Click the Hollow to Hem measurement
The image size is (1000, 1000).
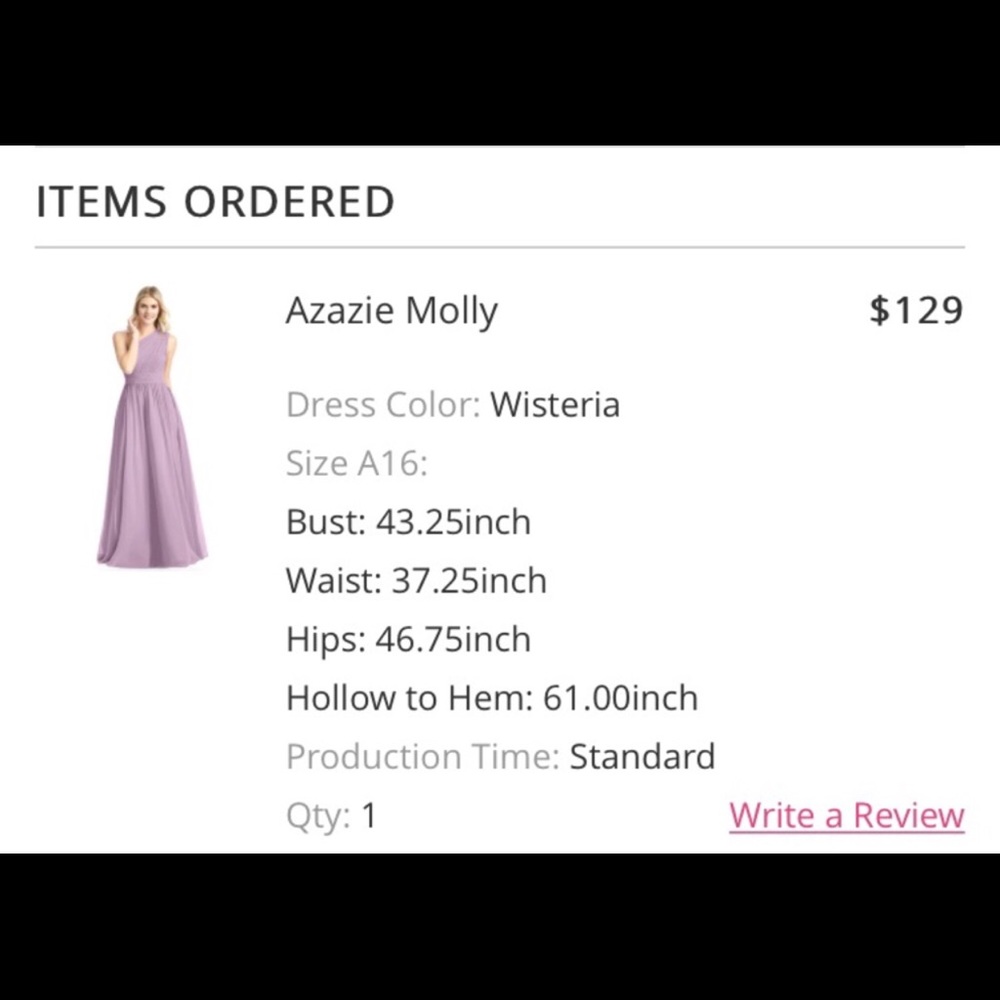[492, 698]
